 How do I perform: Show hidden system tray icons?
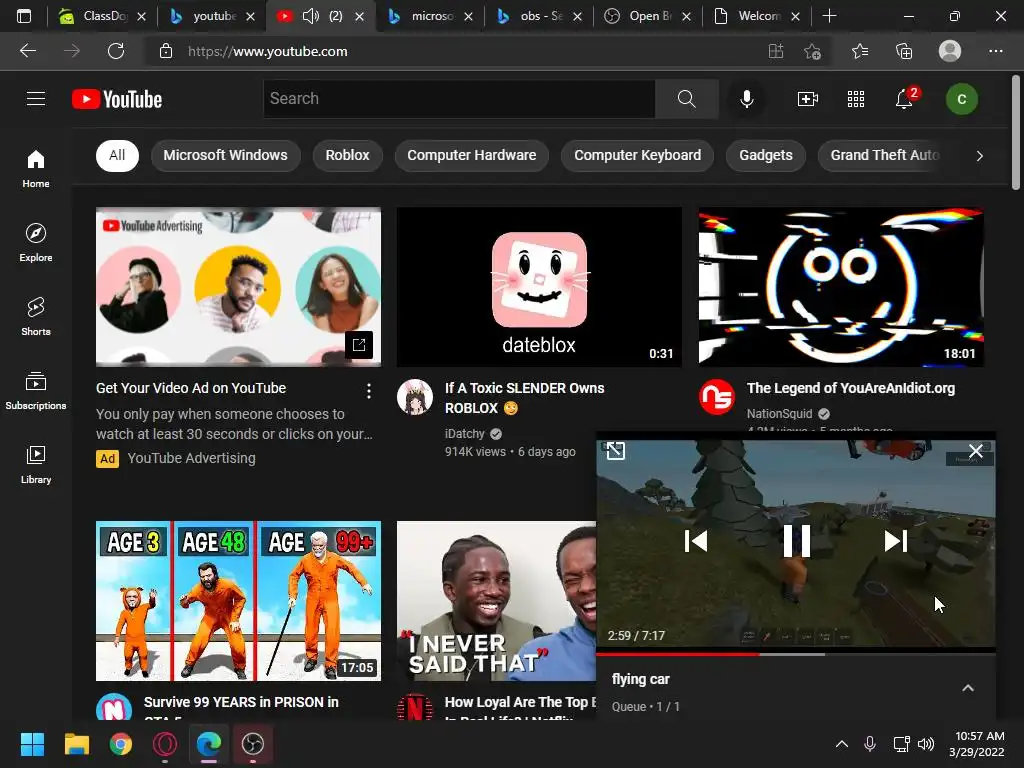[x=842, y=744]
